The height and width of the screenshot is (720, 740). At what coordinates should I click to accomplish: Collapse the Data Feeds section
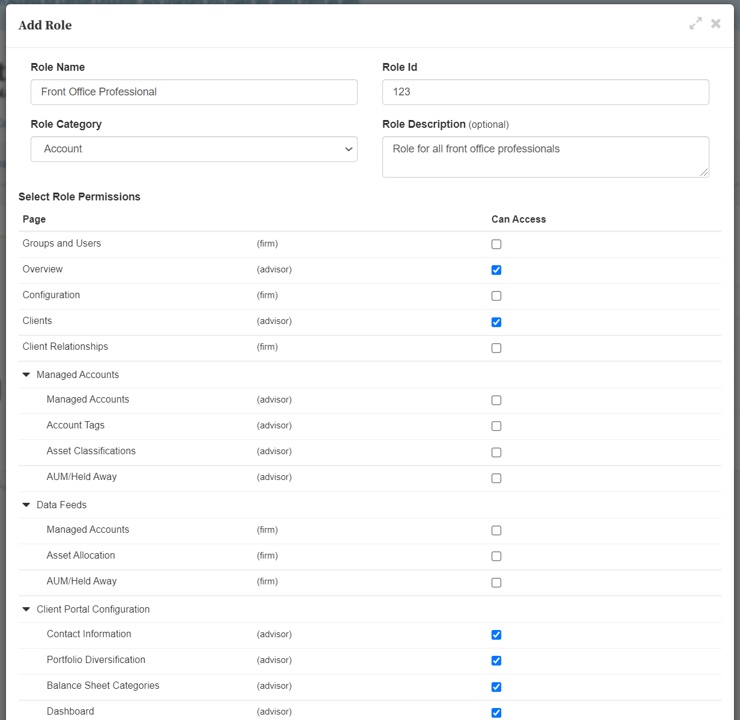tap(26, 505)
